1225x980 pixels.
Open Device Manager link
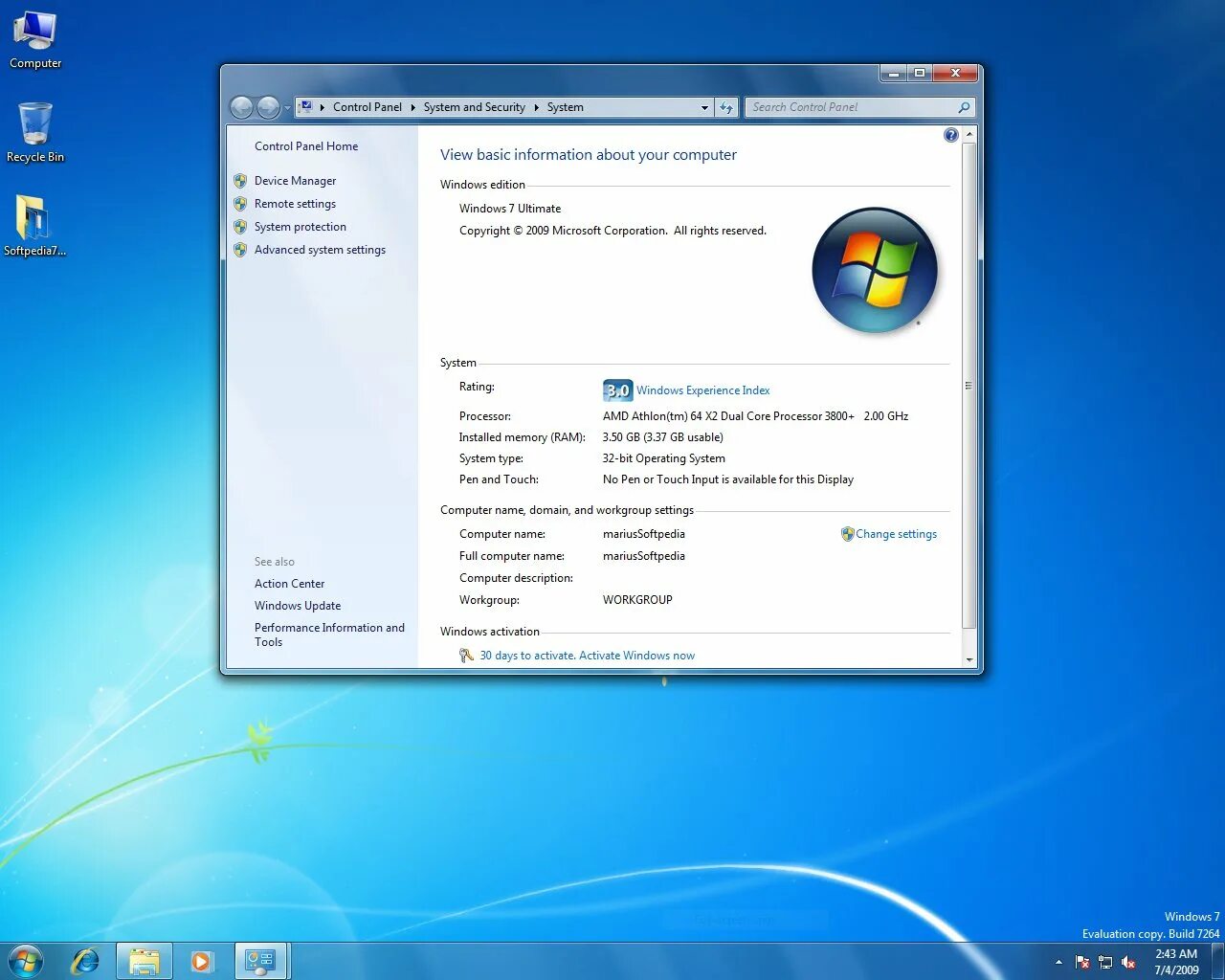tap(295, 181)
